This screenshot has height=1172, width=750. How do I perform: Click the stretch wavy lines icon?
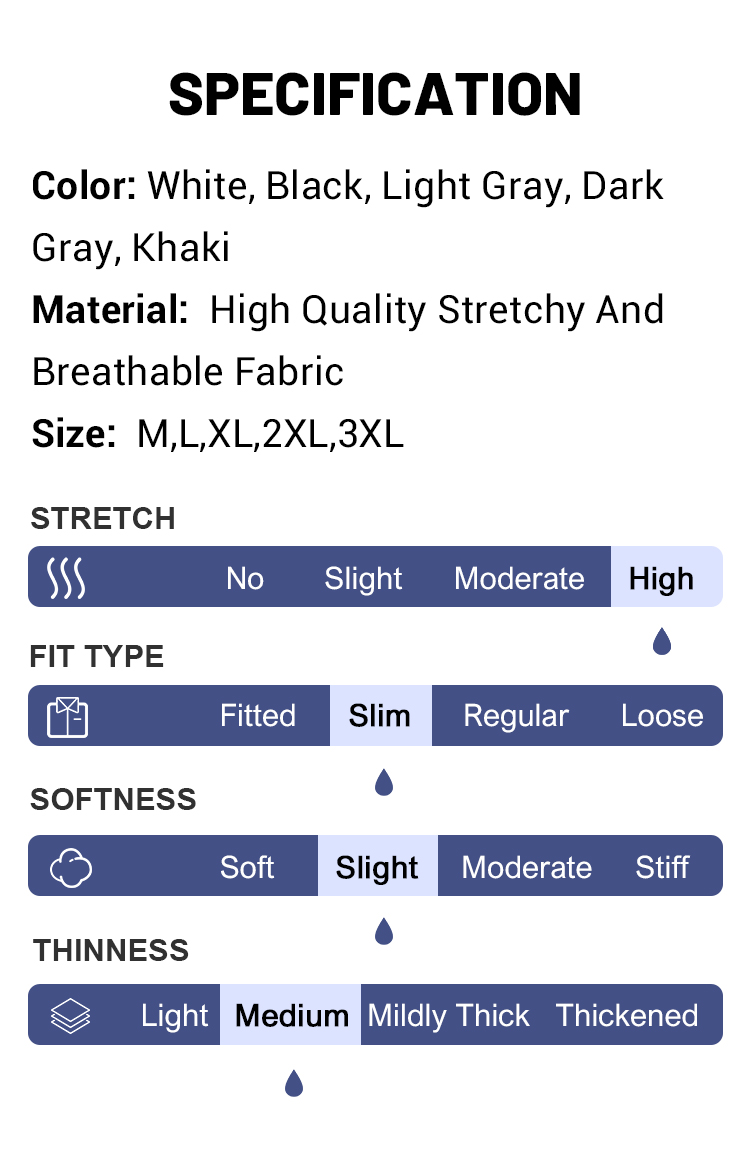67,578
